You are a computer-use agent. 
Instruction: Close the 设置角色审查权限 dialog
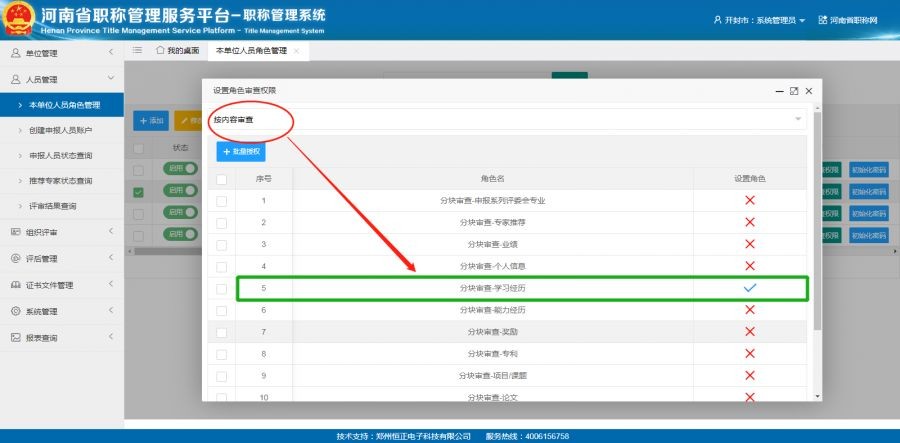click(809, 91)
